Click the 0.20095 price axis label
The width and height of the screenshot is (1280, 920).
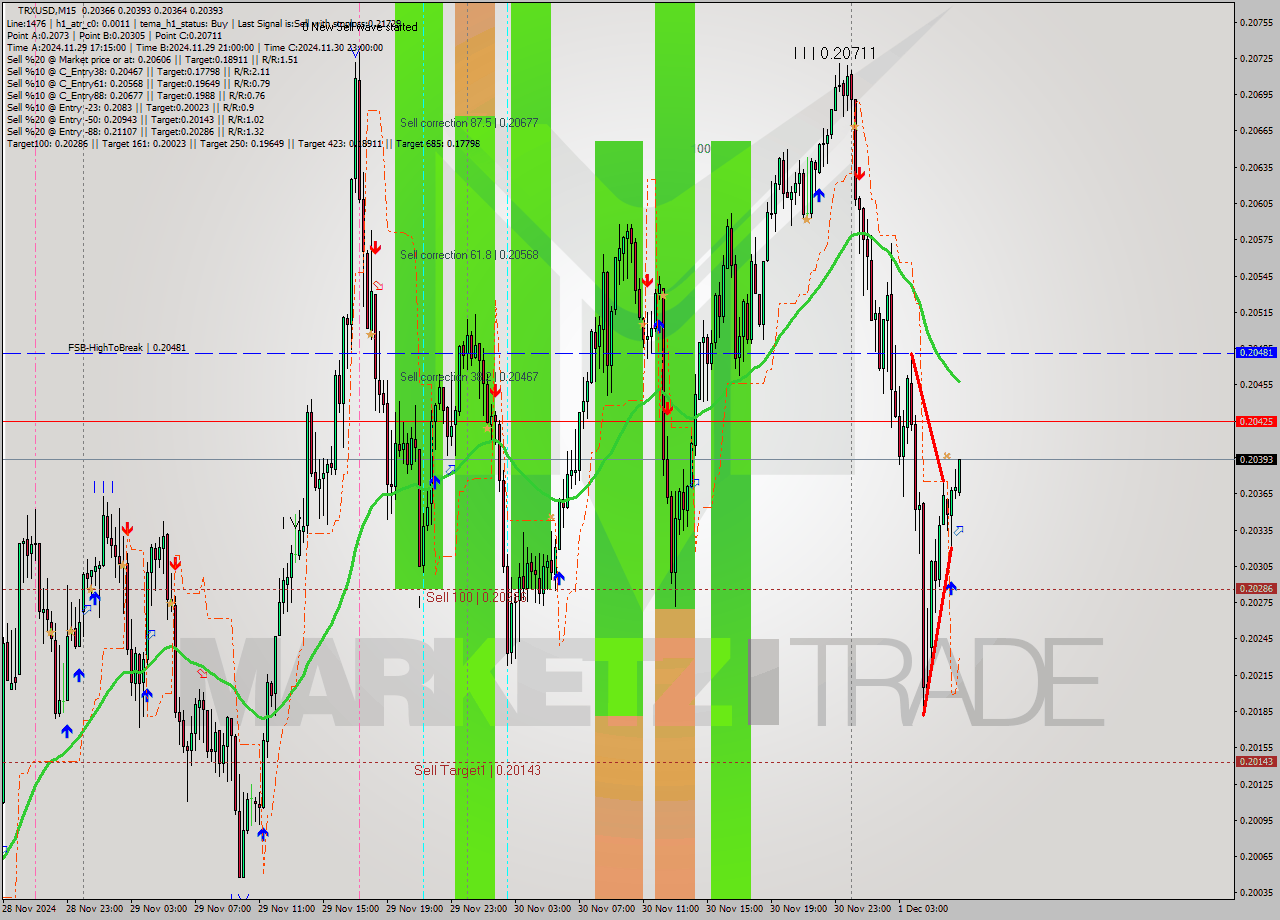(1257, 820)
